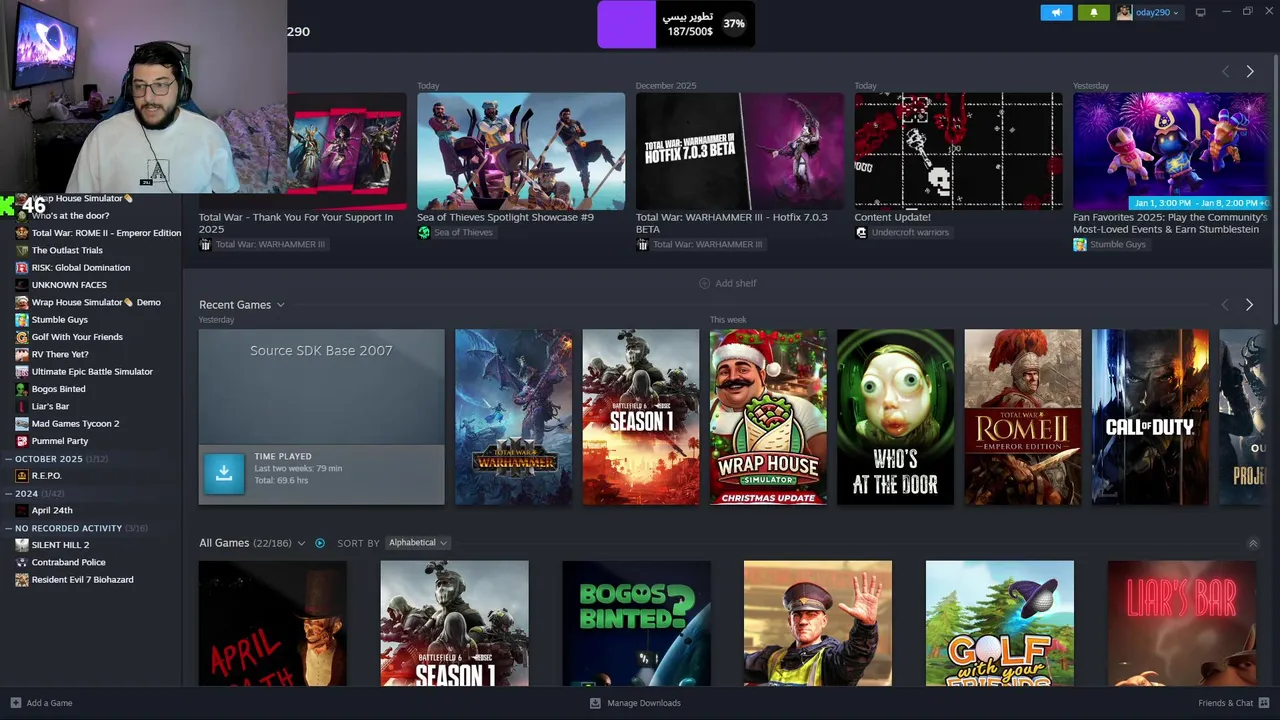Click the Pummel Party sidebar icon
Viewport: 1280px width, 720px height.
pos(22,441)
